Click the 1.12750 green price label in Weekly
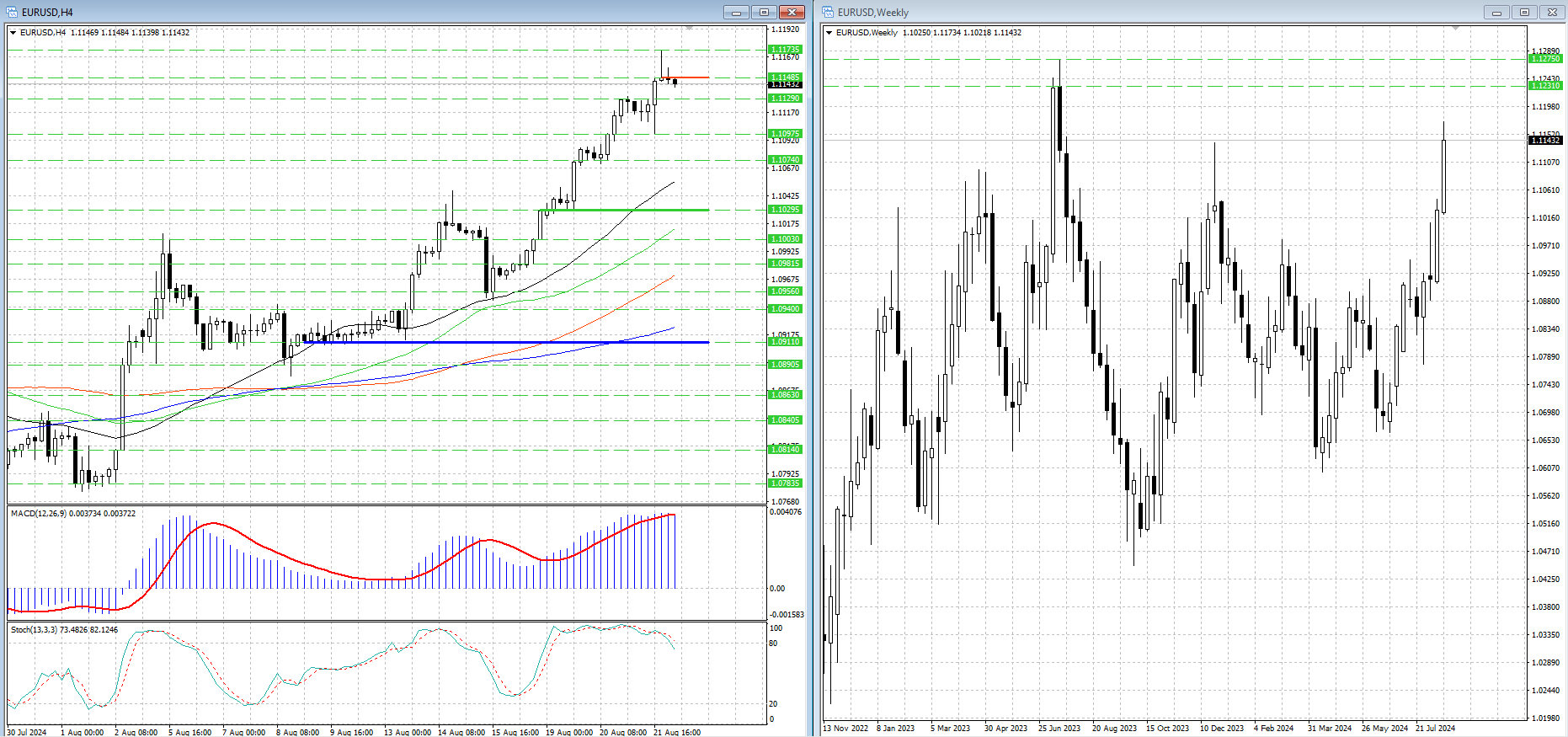 (x=1545, y=59)
